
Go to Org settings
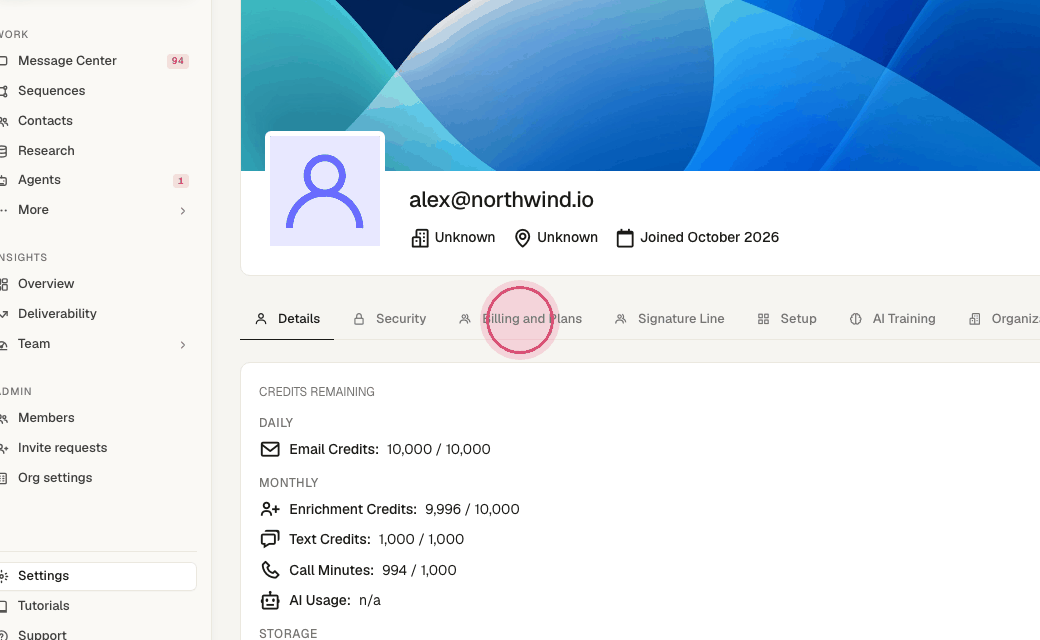pos(55,478)
